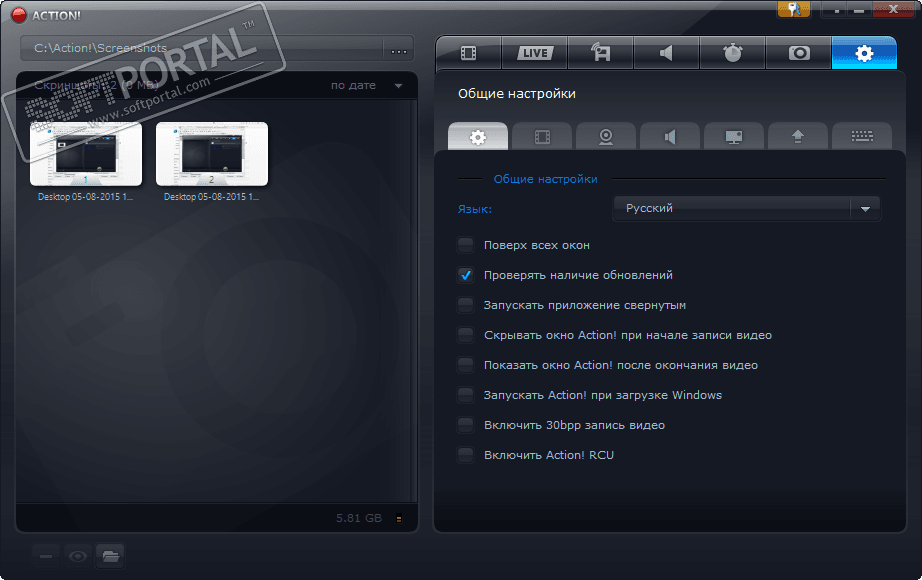
Task: Click the second 'Desktop 05-08-2015 1...' filename
Action: click(211, 196)
